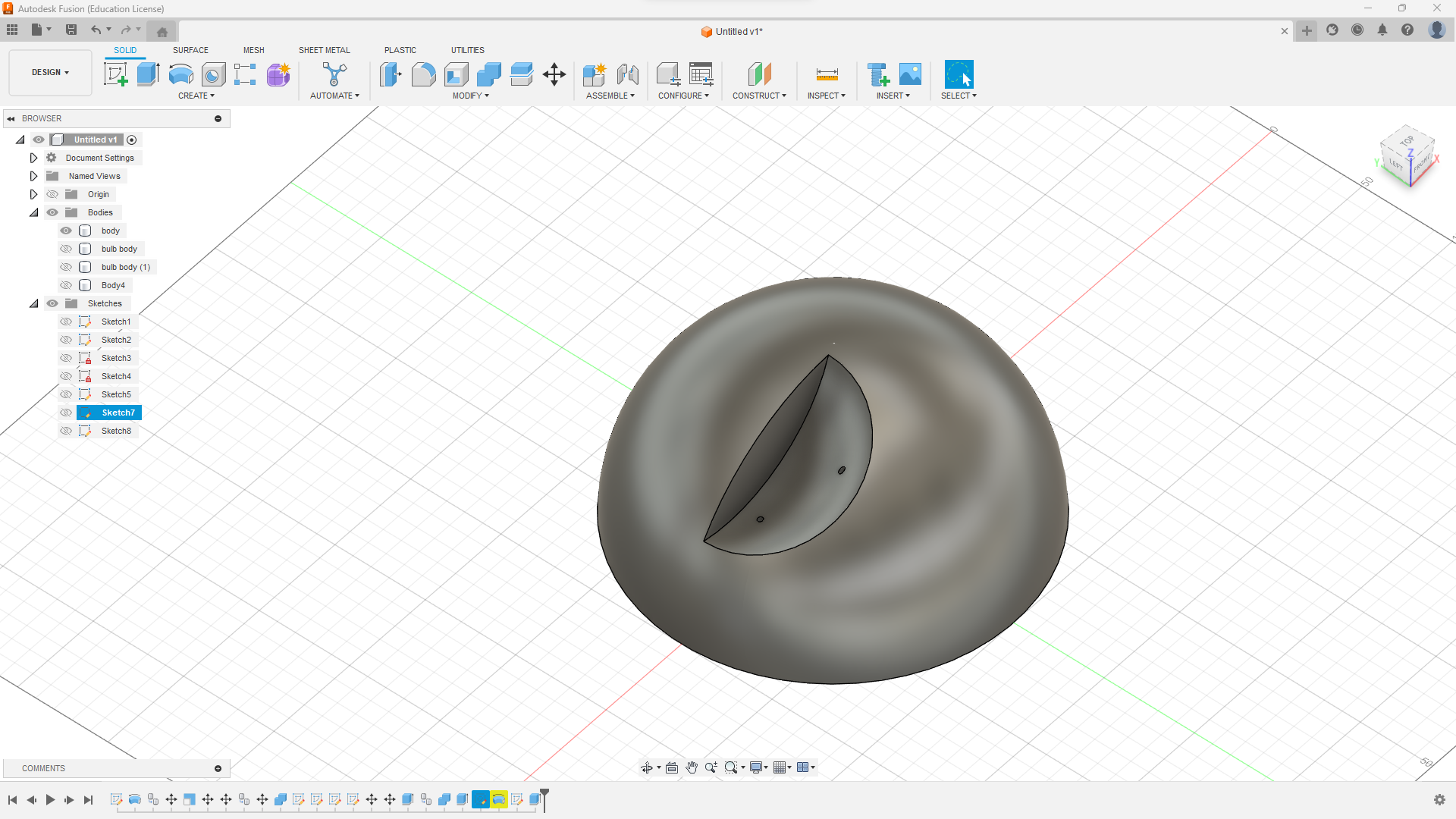The width and height of the screenshot is (1456, 819).
Task: Click the Insert Derive icon
Action: (878, 74)
